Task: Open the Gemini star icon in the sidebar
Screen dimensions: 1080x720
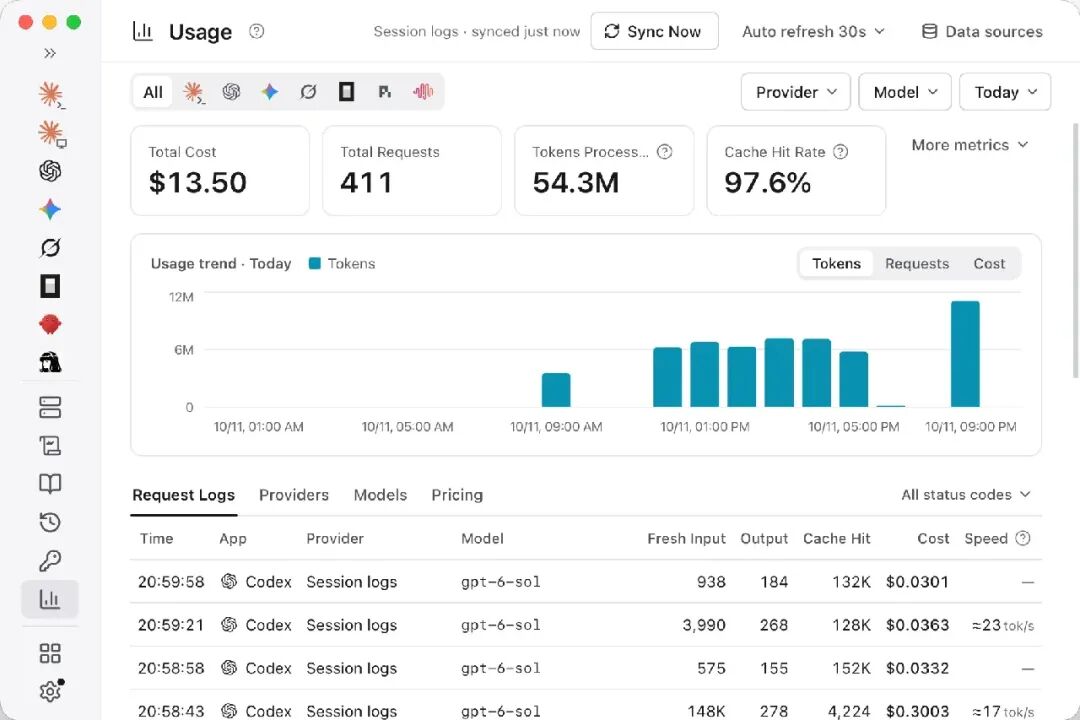Action: [x=50, y=209]
